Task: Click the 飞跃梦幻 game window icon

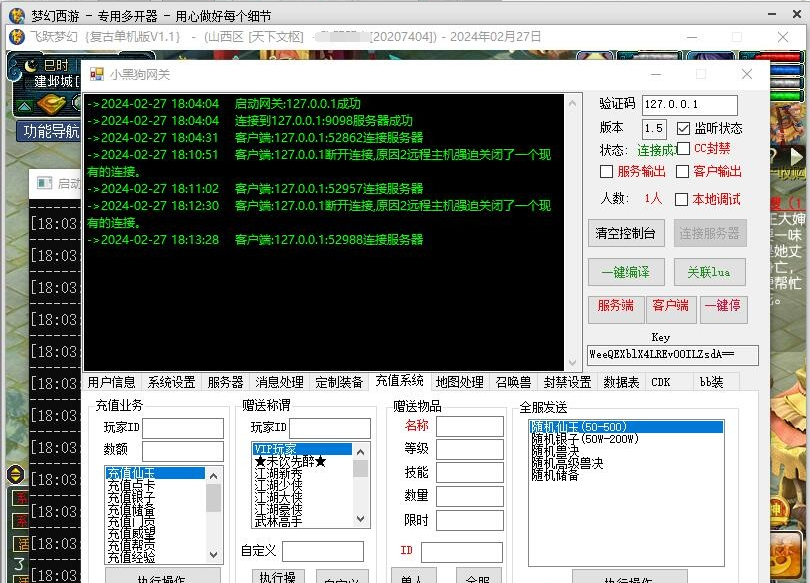Action: point(16,36)
